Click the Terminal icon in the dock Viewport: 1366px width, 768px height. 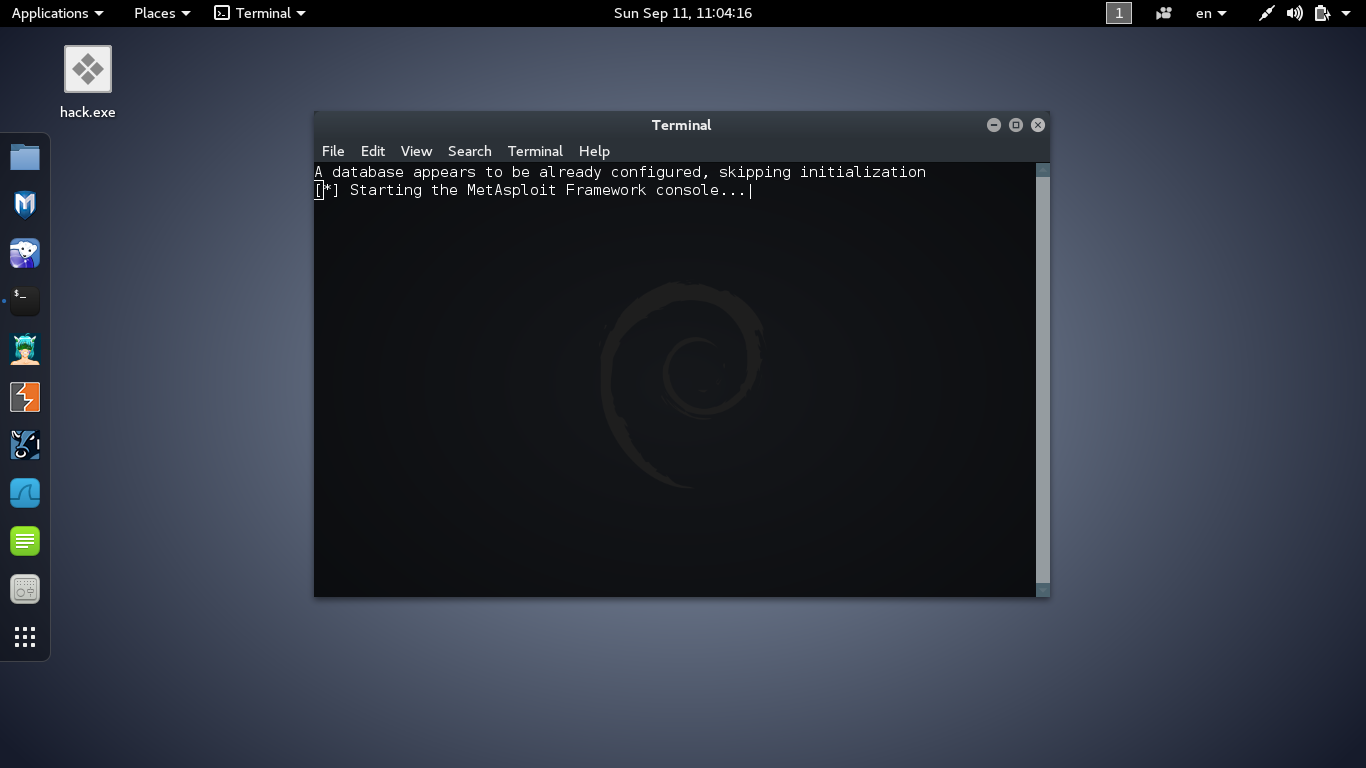[x=25, y=301]
